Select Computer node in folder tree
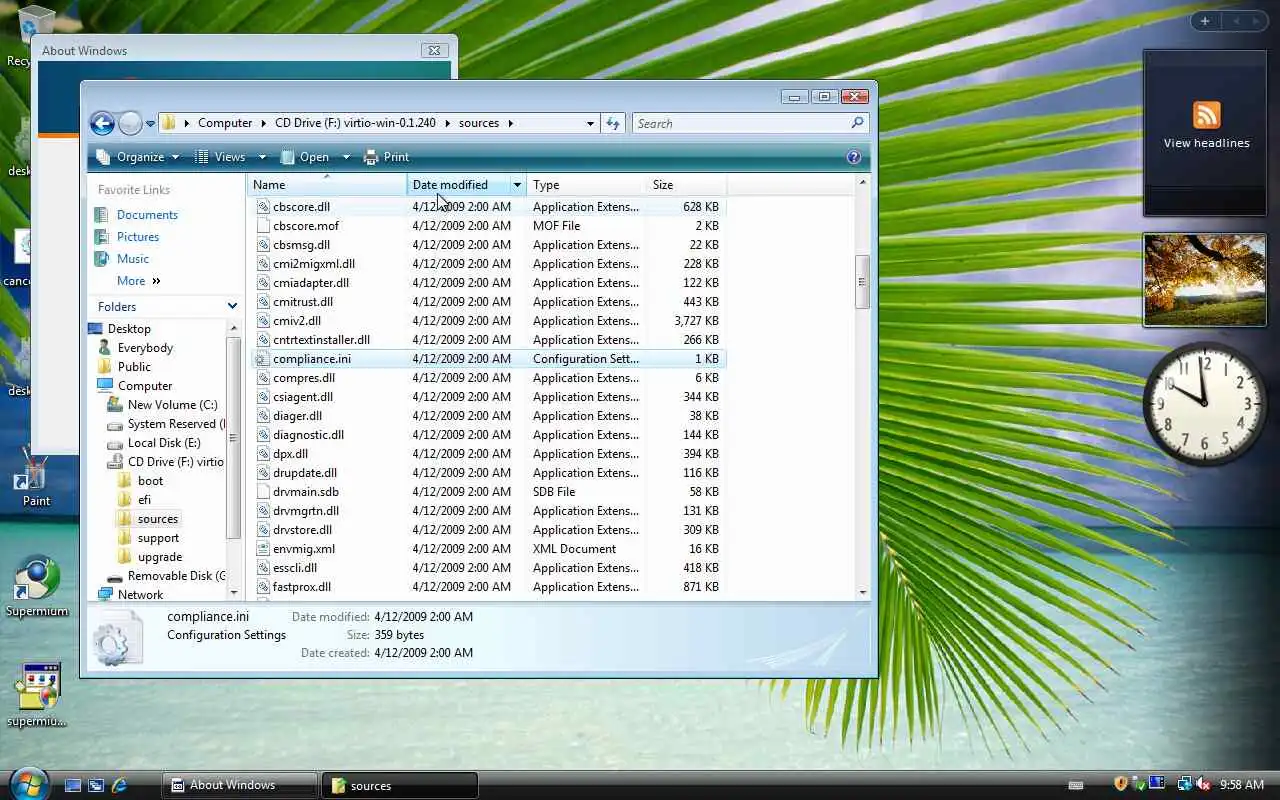 [x=145, y=386]
